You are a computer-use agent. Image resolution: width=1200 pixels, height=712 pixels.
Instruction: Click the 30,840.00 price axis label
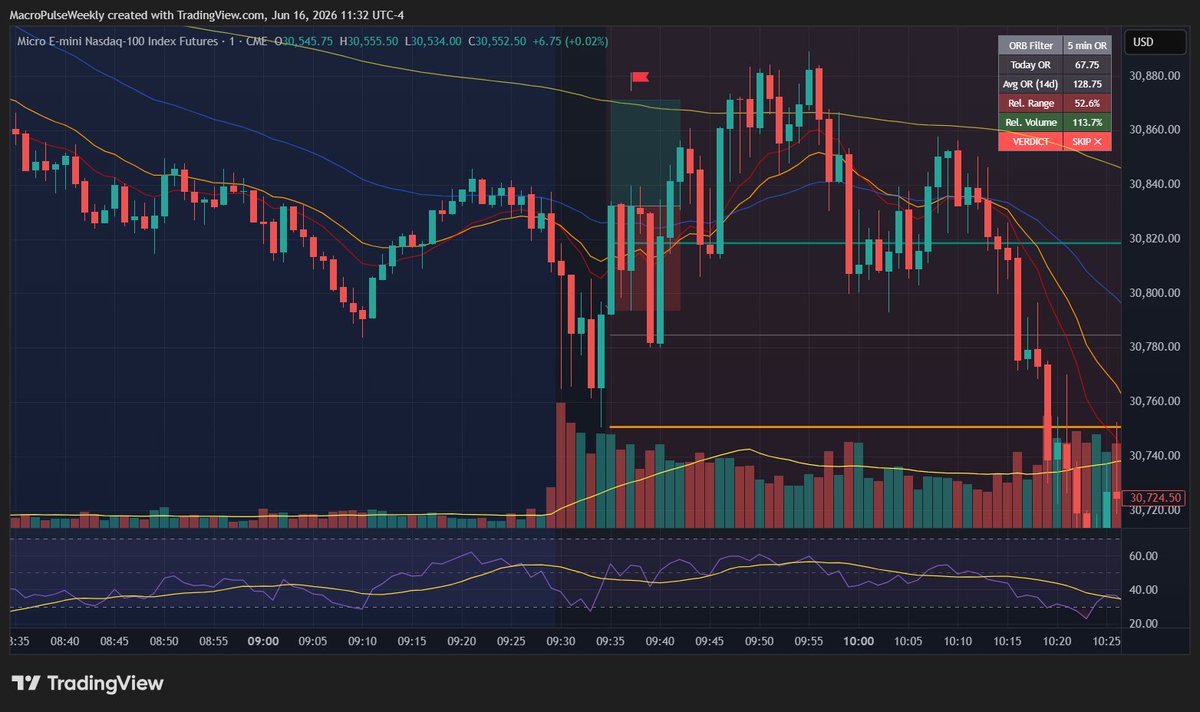point(1156,184)
